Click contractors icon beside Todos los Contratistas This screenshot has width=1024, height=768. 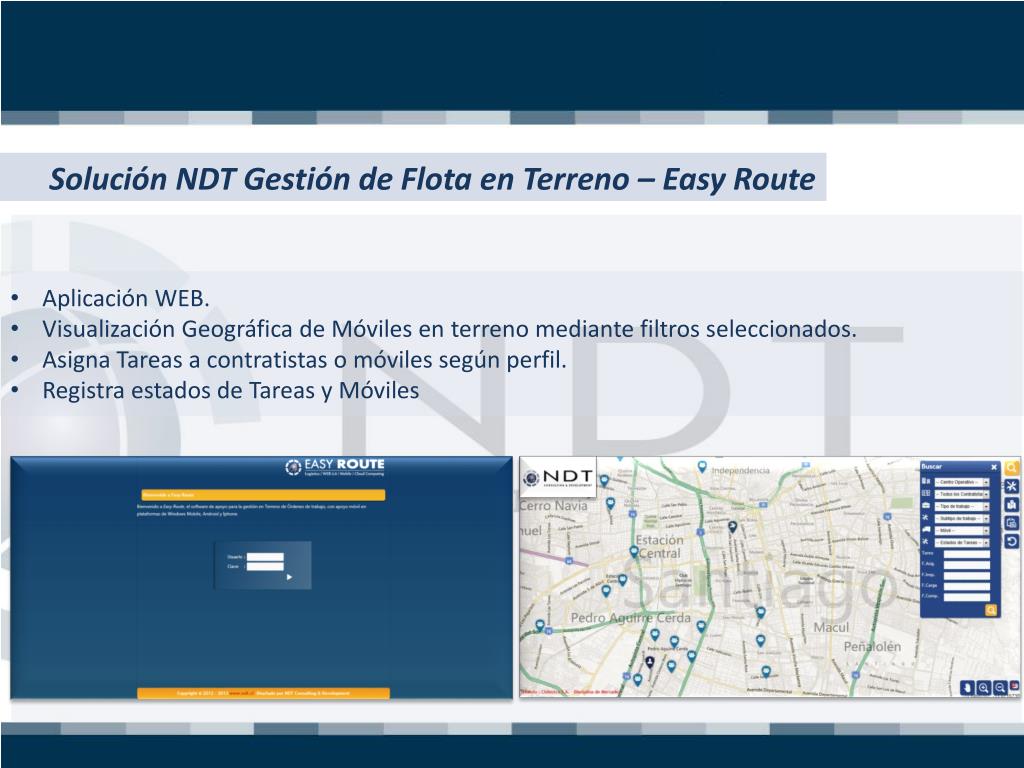(x=926, y=493)
